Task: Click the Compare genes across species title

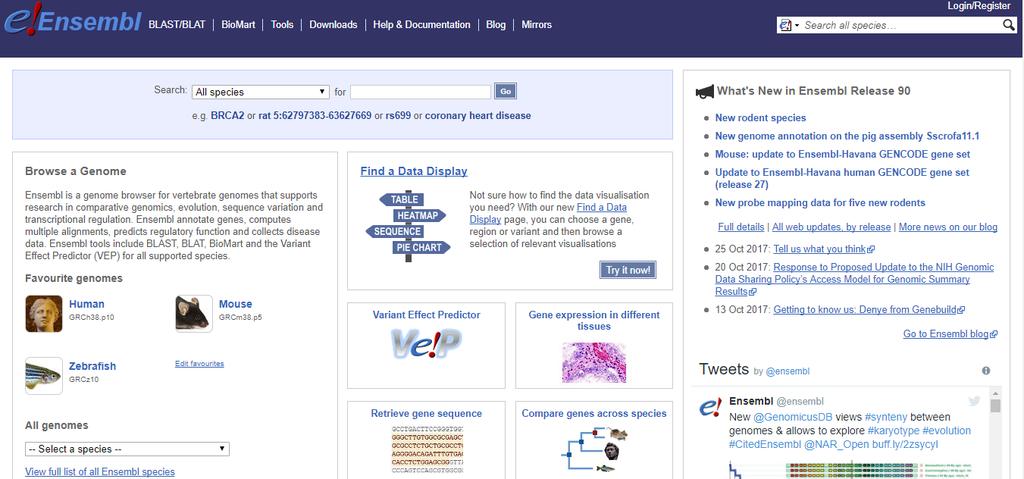Action: [x=594, y=414]
